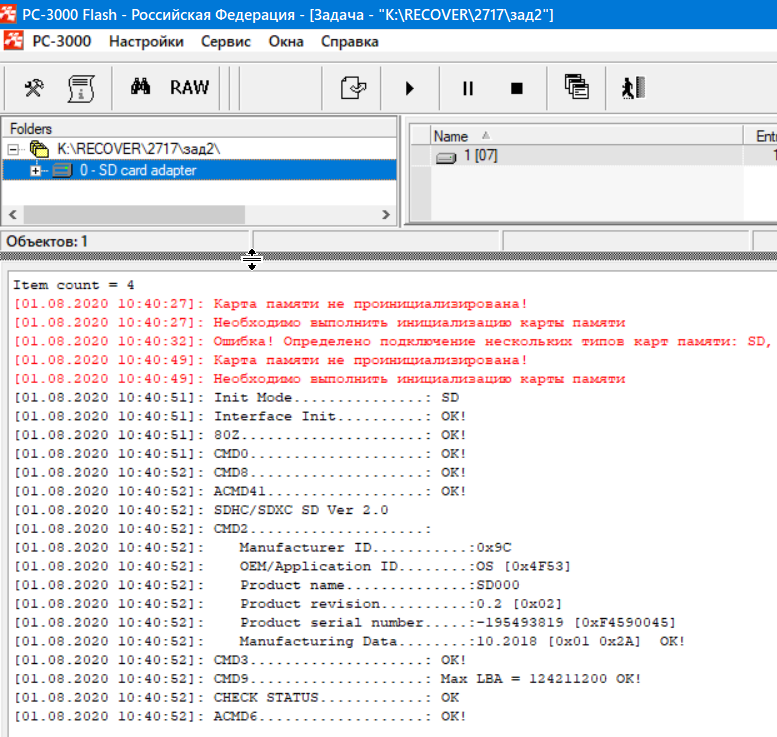The image size is (777, 737).
Task: Click the Product revision 0.2 log line
Action: click(287, 604)
